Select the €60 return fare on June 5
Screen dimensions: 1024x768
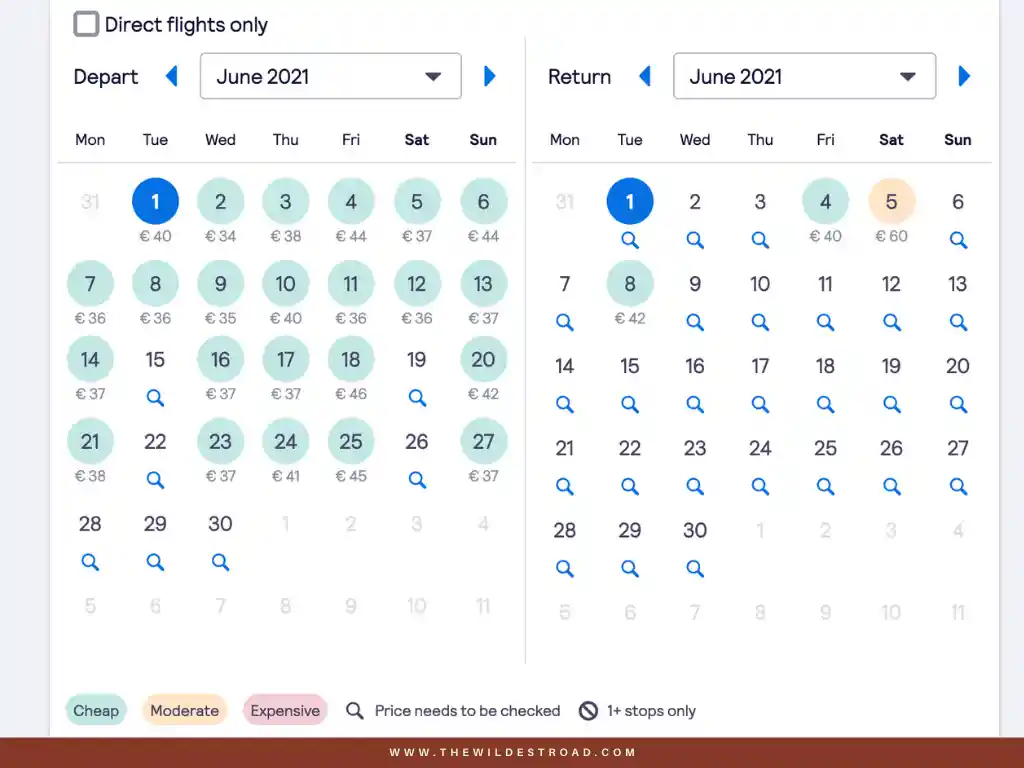point(890,200)
